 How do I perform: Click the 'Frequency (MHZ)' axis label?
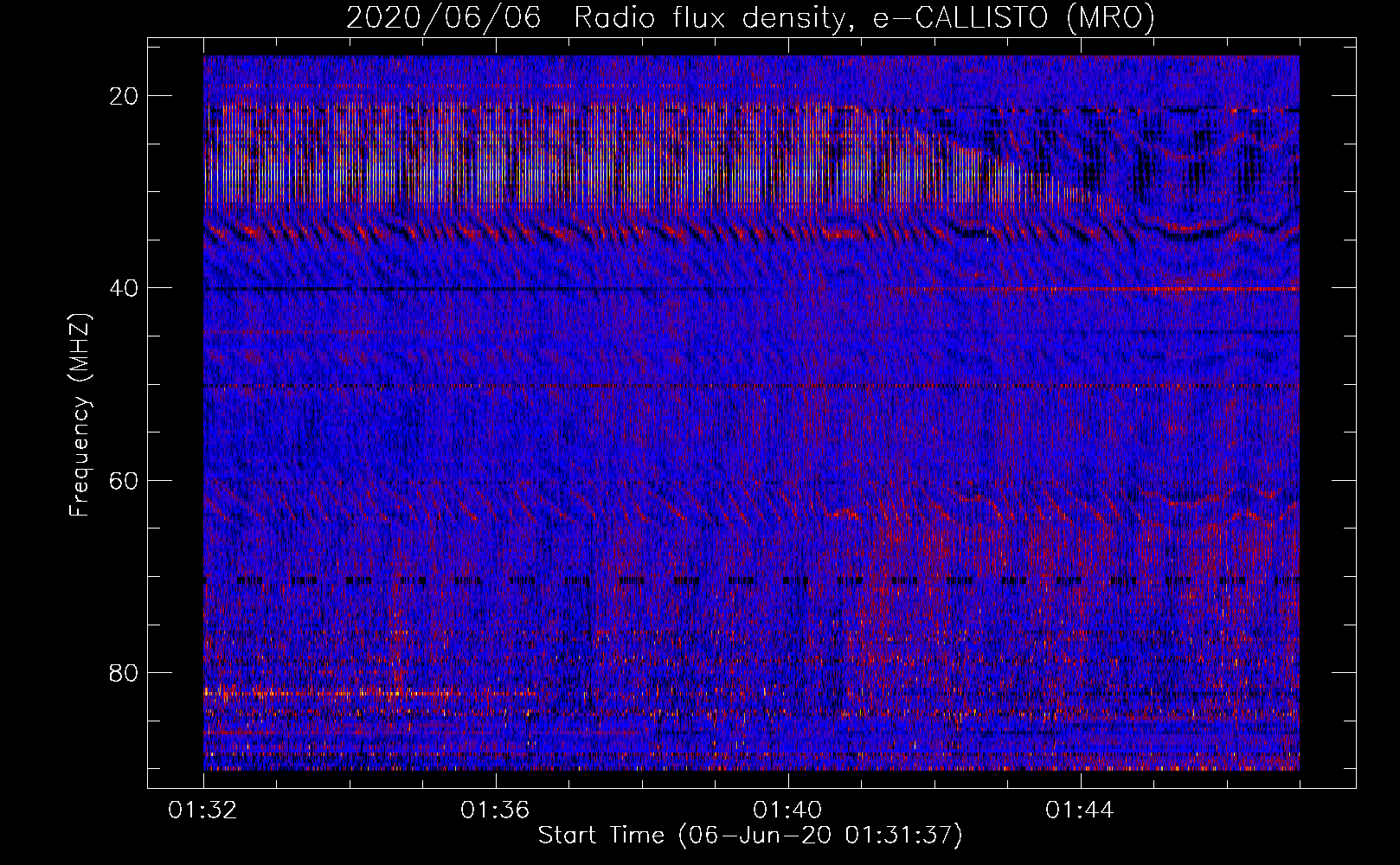(80, 415)
